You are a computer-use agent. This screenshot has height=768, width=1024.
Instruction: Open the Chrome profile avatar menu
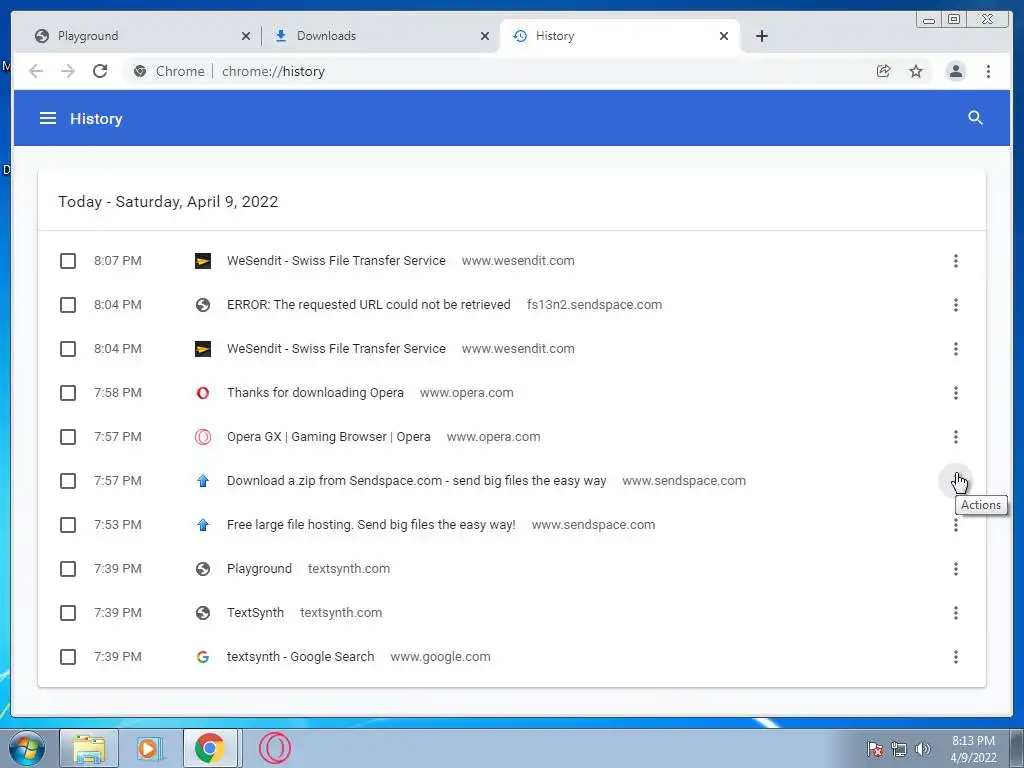pyautogui.click(x=955, y=71)
